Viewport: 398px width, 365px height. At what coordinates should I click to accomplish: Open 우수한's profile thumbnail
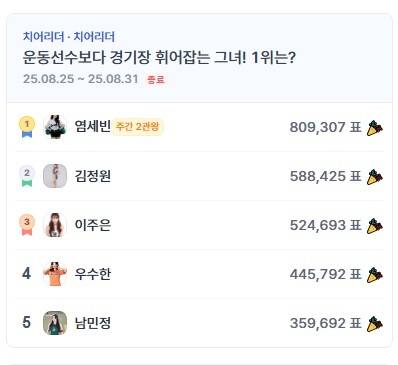click(55, 274)
